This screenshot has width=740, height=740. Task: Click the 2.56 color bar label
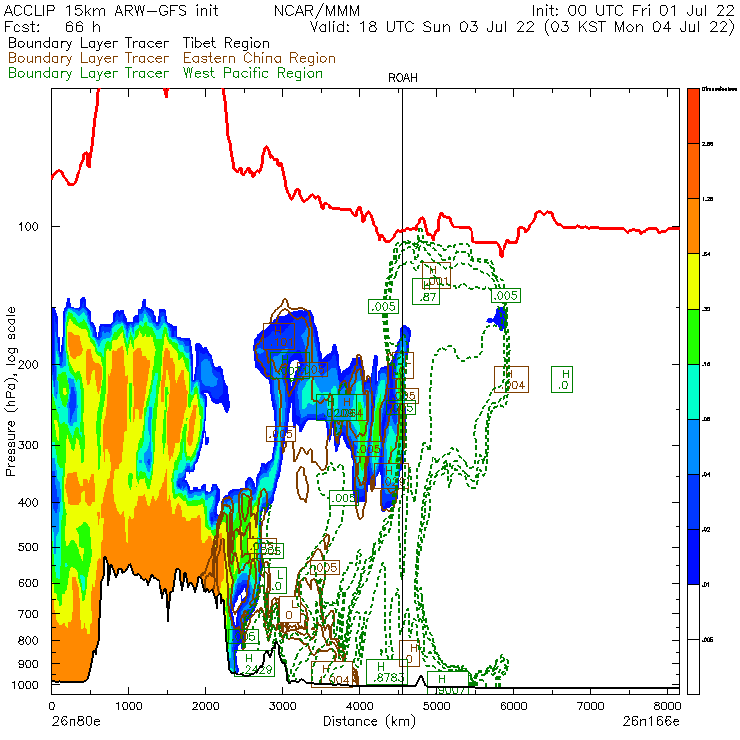pyautogui.click(x=707, y=143)
